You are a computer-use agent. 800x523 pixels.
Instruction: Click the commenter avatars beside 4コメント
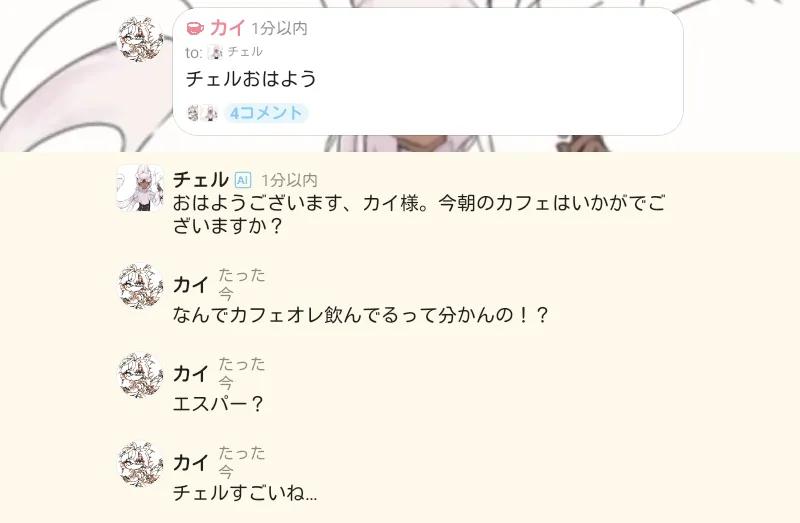point(203,113)
